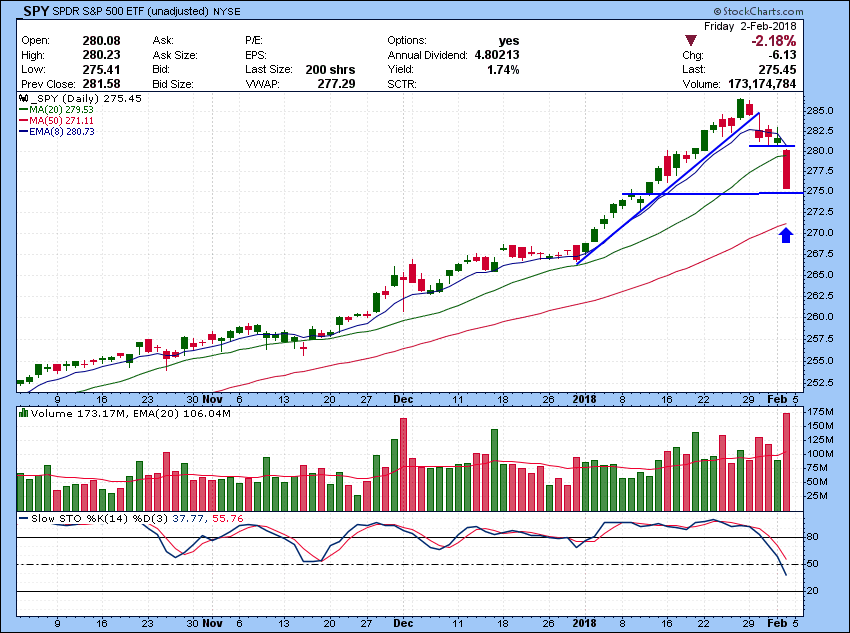Select the Open value 280.08

click(101, 41)
